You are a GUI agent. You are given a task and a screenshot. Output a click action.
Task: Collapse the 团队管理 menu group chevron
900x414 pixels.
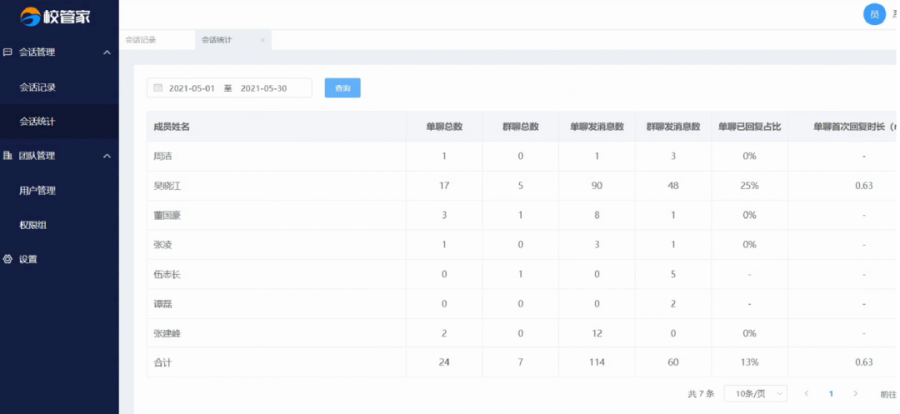[107, 155]
